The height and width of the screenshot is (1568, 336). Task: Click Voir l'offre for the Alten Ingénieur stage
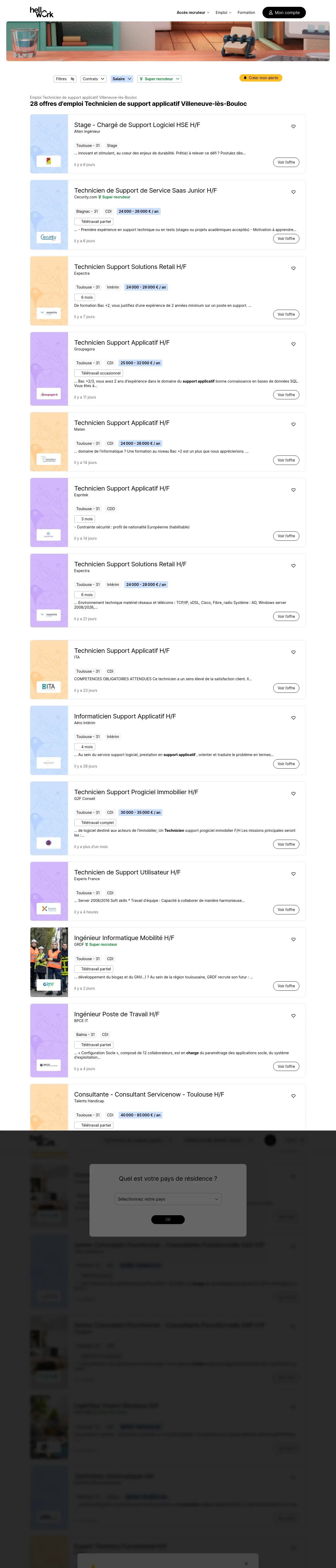[x=286, y=163]
